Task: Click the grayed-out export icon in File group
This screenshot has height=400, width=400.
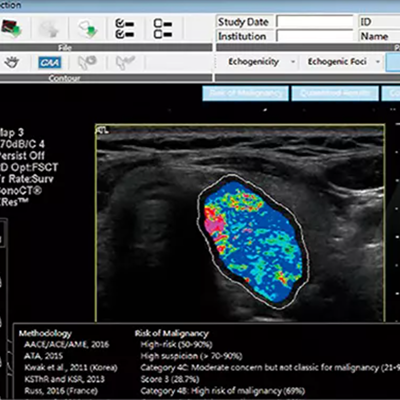Action: click(49, 29)
